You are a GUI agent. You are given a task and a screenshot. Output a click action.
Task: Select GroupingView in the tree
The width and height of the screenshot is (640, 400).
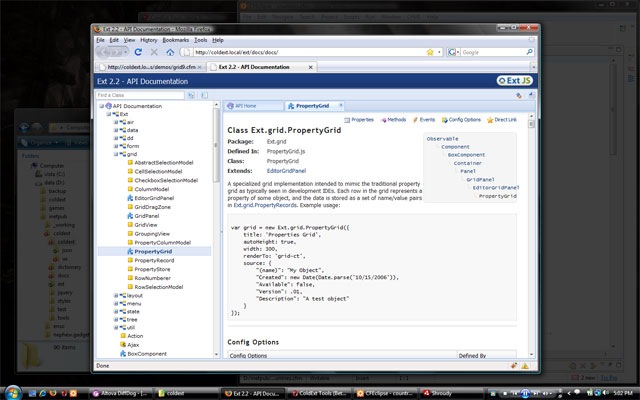pos(152,233)
